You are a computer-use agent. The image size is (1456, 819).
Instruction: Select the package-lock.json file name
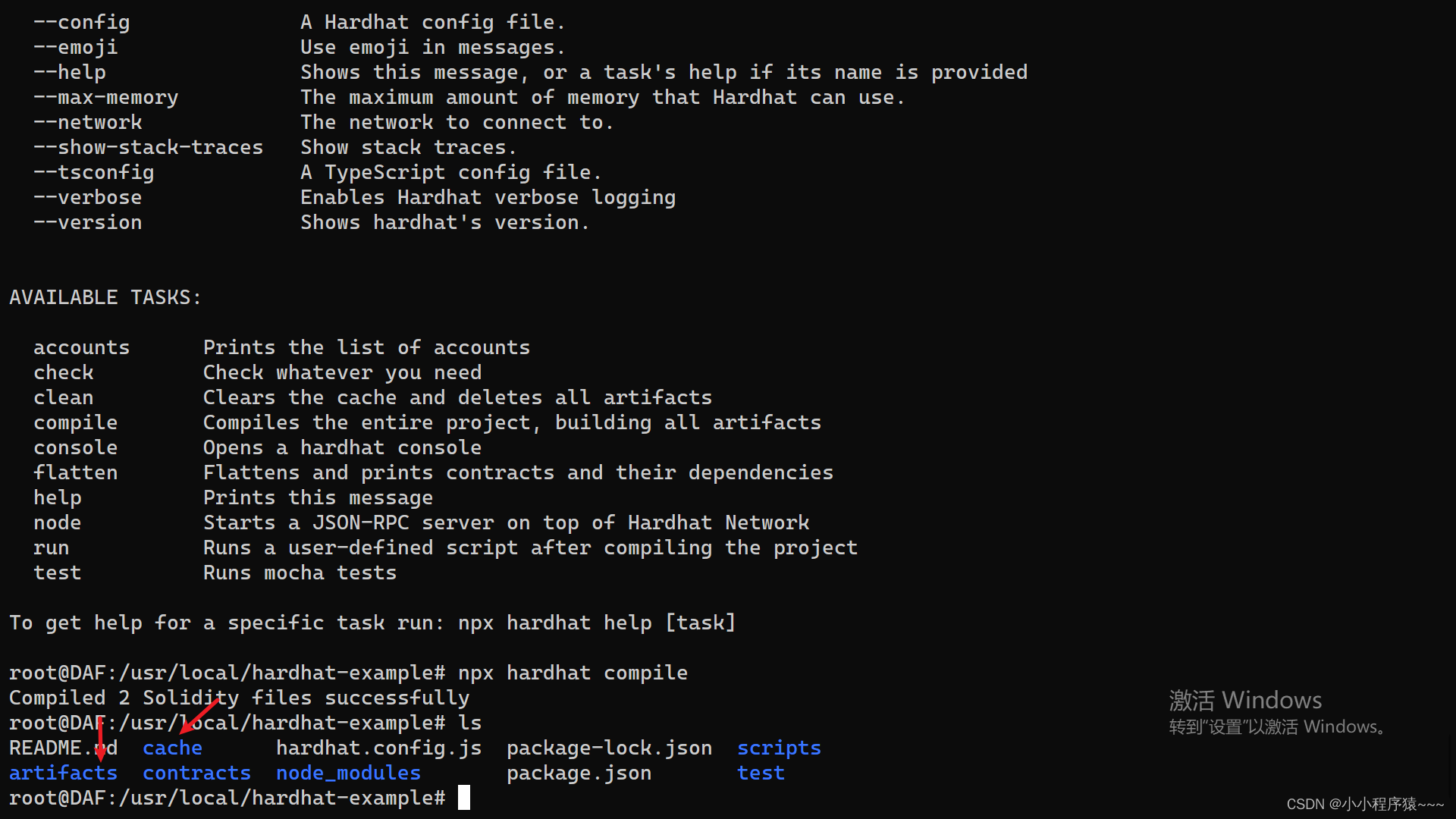pyautogui.click(x=609, y=748)
